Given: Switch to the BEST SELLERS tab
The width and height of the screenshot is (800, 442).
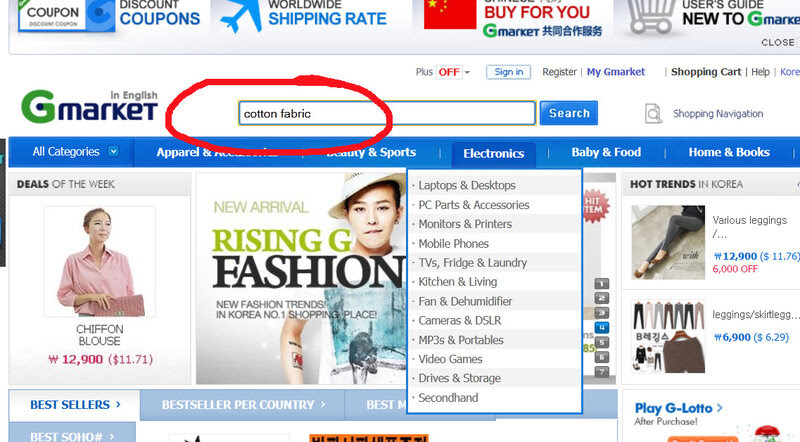Looking at the screenshot, I should (74, 405).
